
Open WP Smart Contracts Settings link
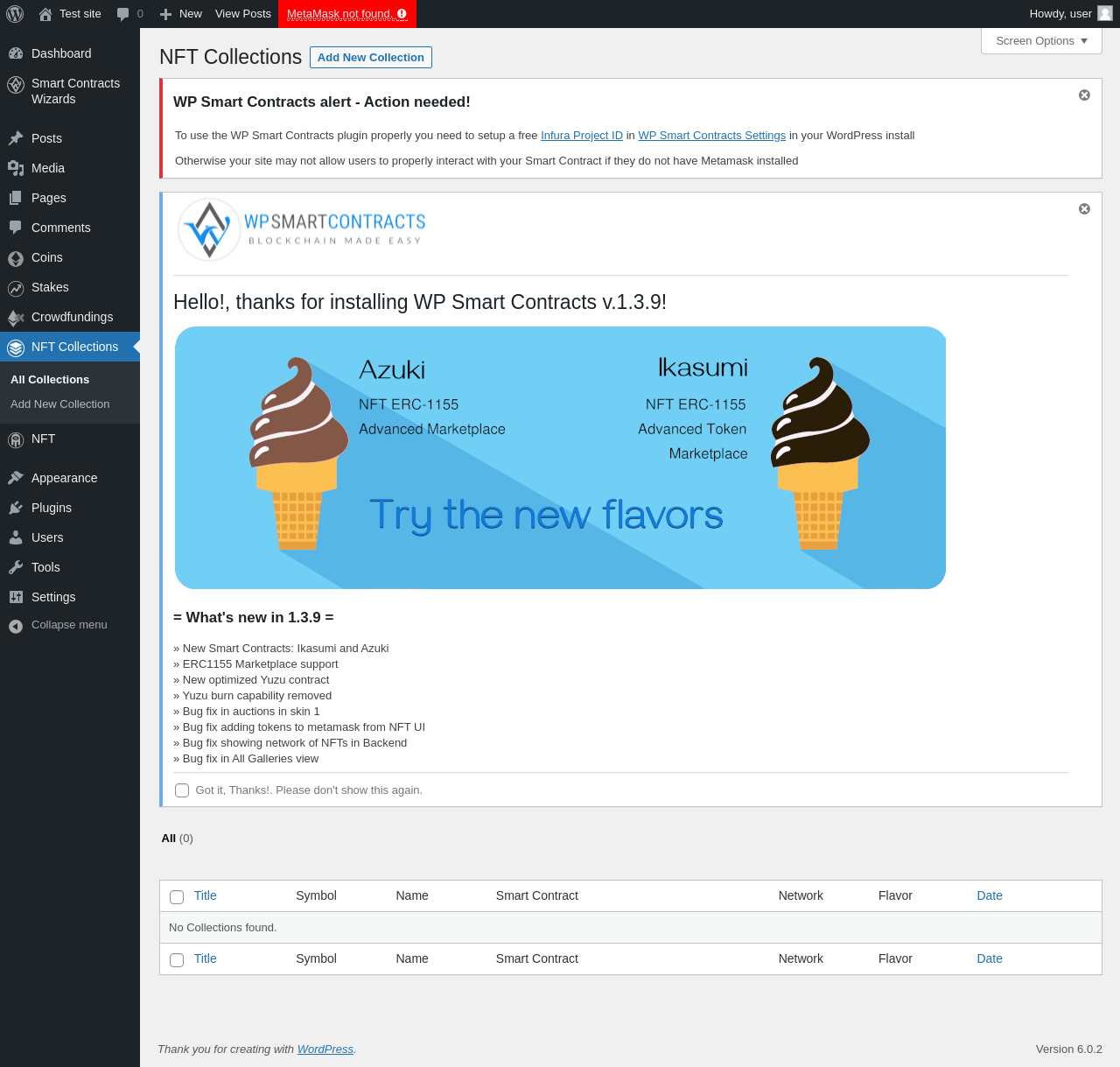[711, 136]
